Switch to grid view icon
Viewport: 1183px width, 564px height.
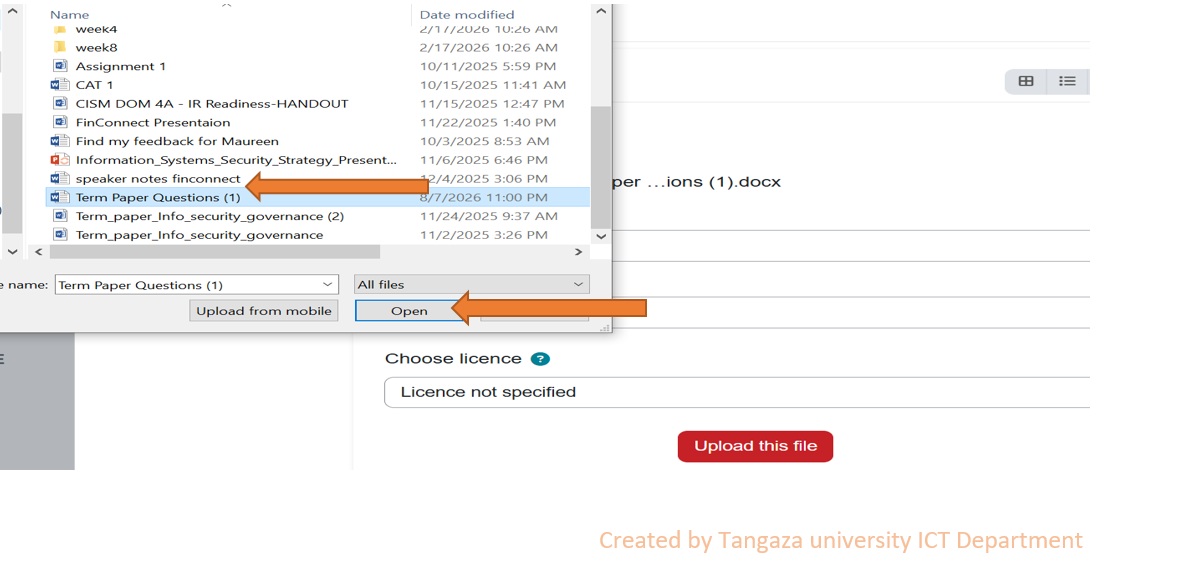1026,81
